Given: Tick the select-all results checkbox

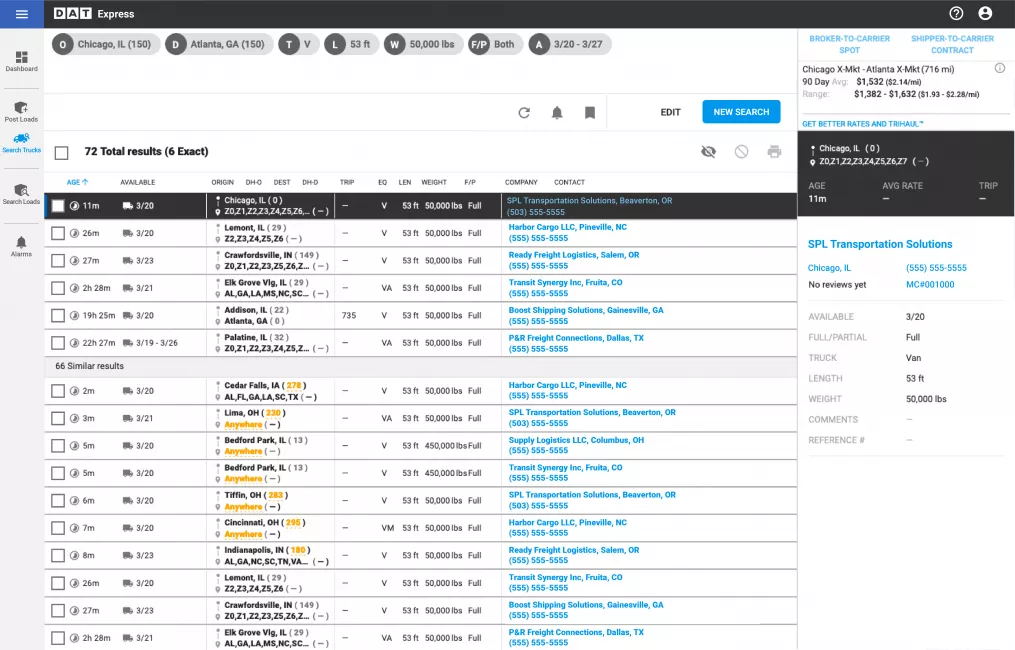Looking at the screenshot, I should pos(61,153).
